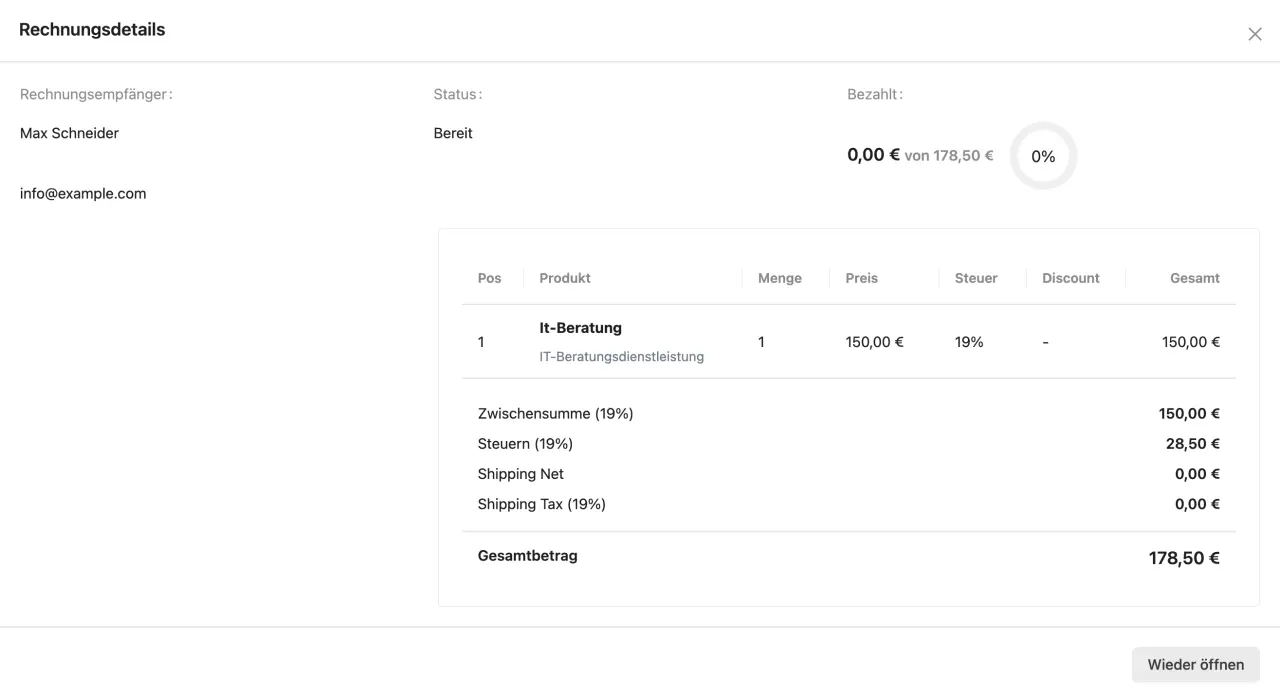Click the Discount column header

(1070, 278)
